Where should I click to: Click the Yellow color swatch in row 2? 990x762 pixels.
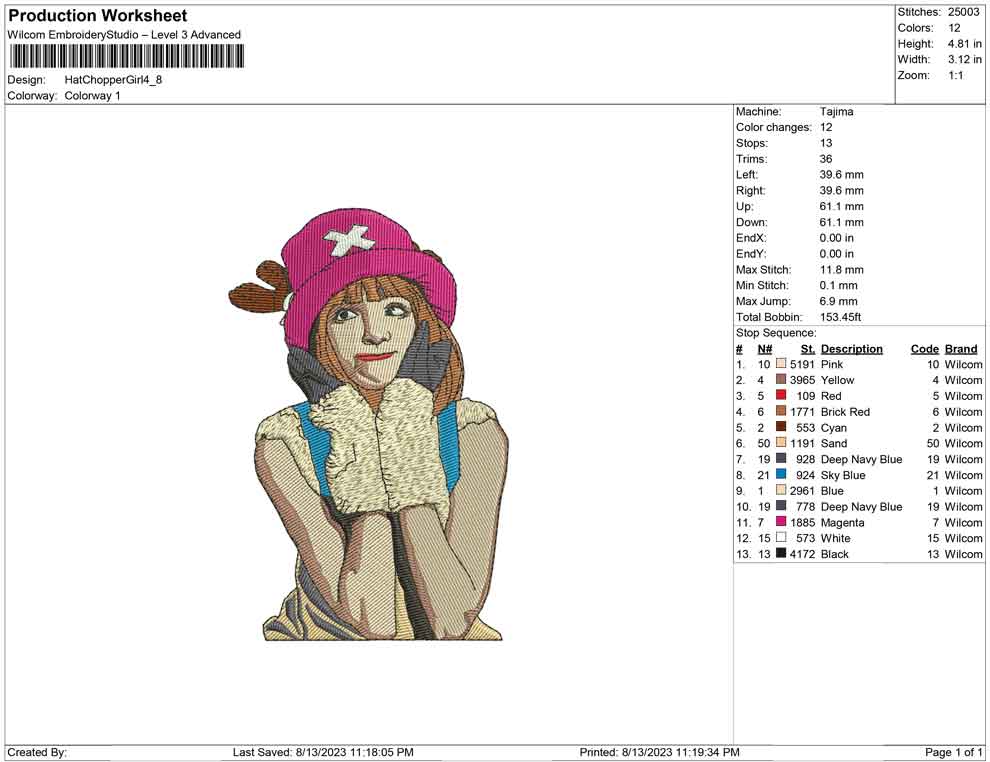(x=781, y=379)
